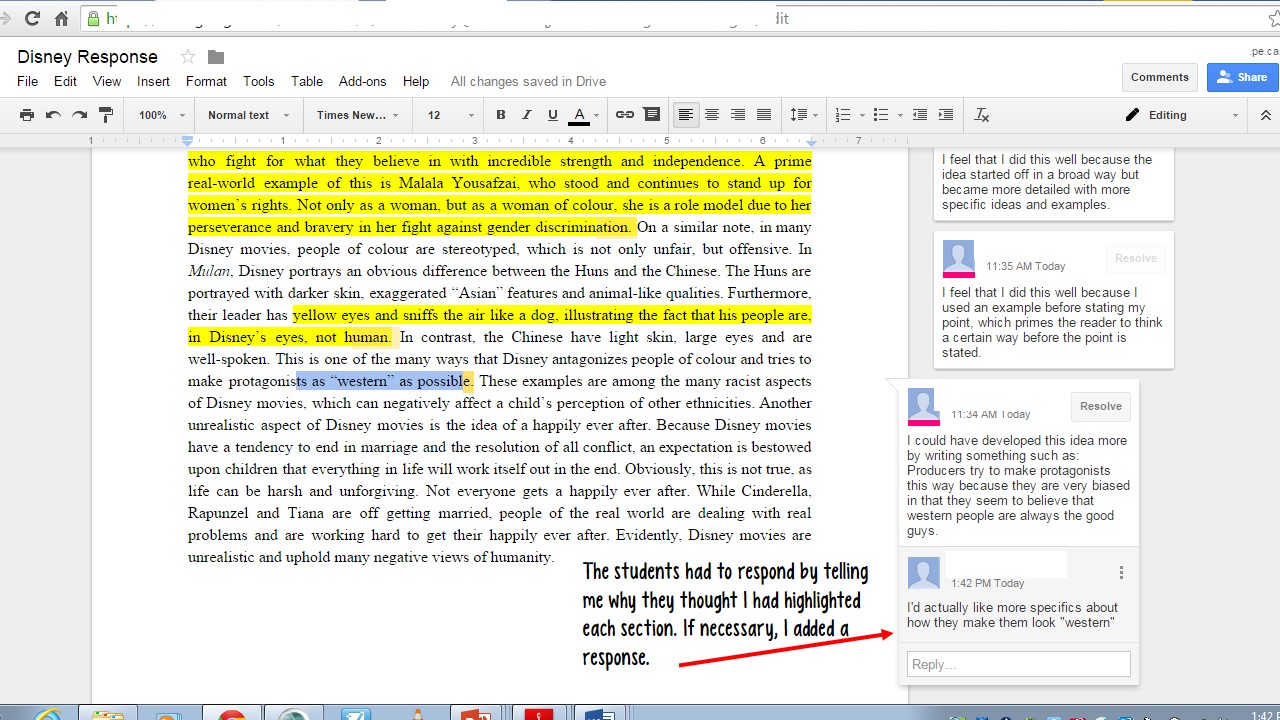Redo the last change

(78, 114)
